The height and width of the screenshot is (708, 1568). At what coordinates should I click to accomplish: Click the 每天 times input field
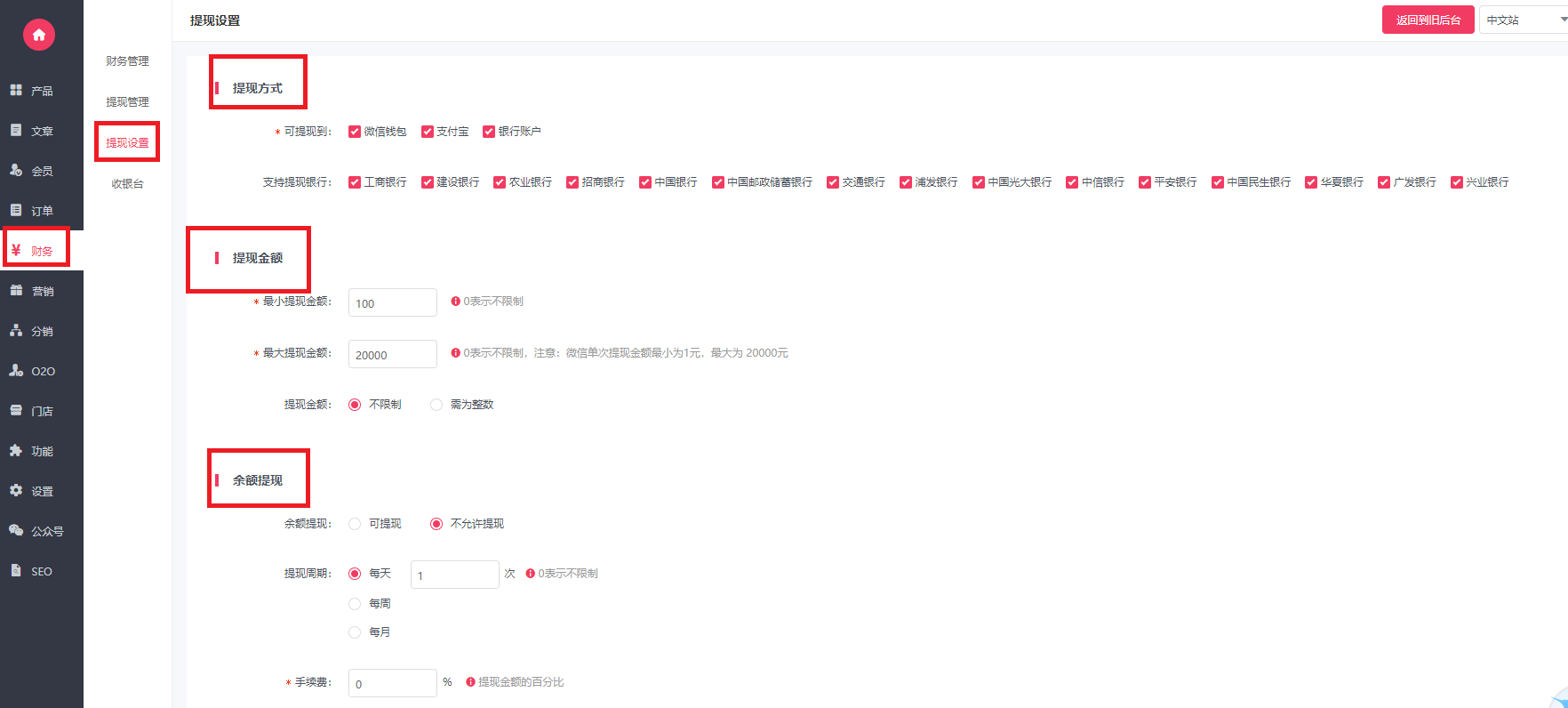455,575
